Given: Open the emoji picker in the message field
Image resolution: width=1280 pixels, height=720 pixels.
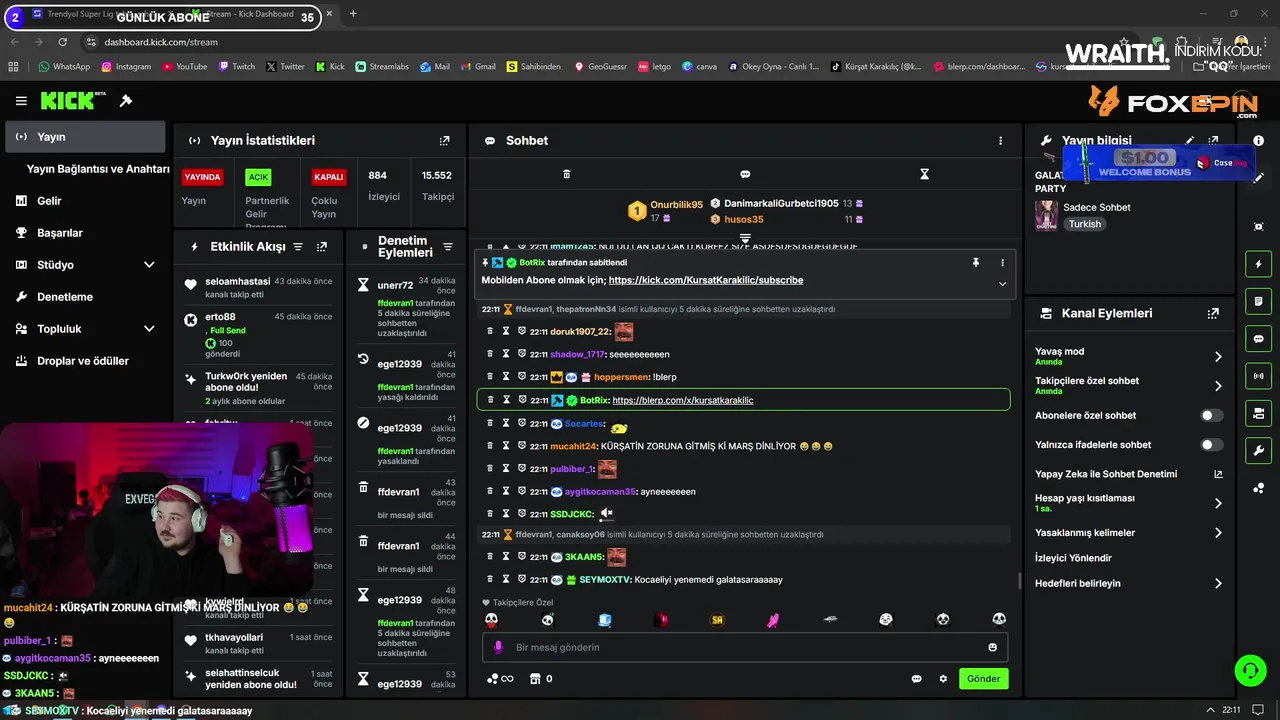Looking at the screenshot, I should [992, 647].
